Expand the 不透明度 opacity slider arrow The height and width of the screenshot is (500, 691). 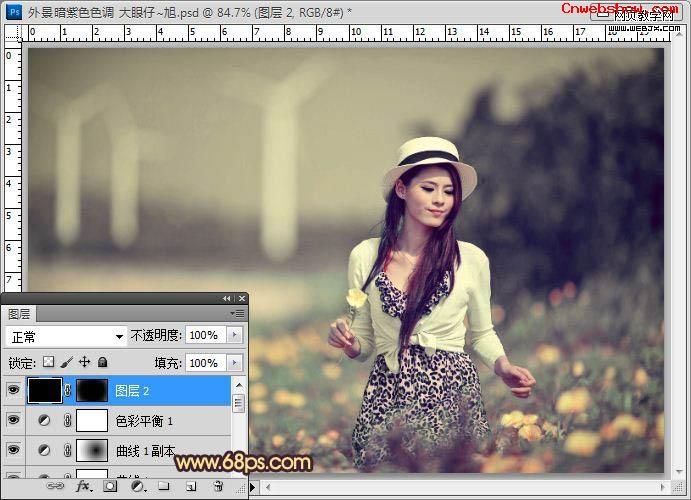[x=235, y=336]
